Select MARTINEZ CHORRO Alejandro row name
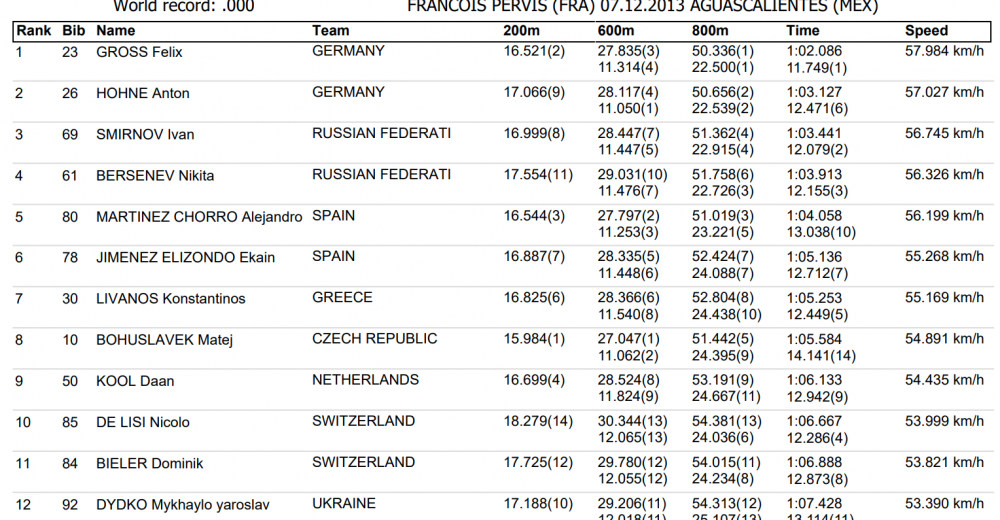The height and width of the screenshot is (520, 1000). pos(199,217)
